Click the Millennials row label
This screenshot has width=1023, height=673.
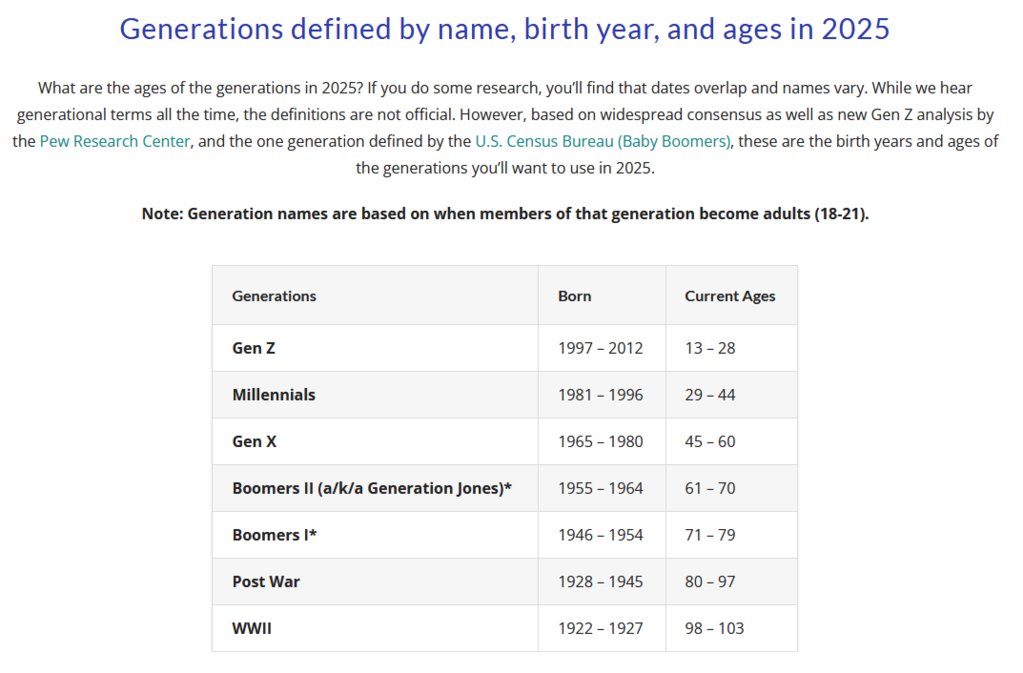tap(274, 395)
